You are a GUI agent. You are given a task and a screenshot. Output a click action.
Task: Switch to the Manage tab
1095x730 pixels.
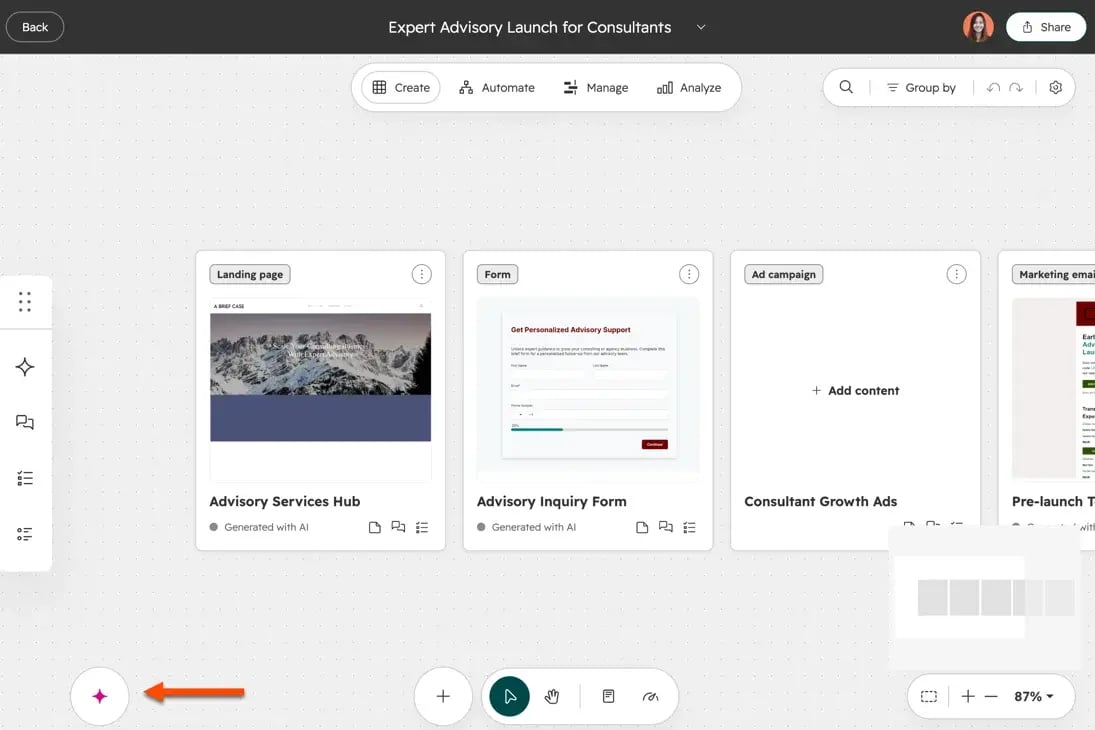click(596, 87)
